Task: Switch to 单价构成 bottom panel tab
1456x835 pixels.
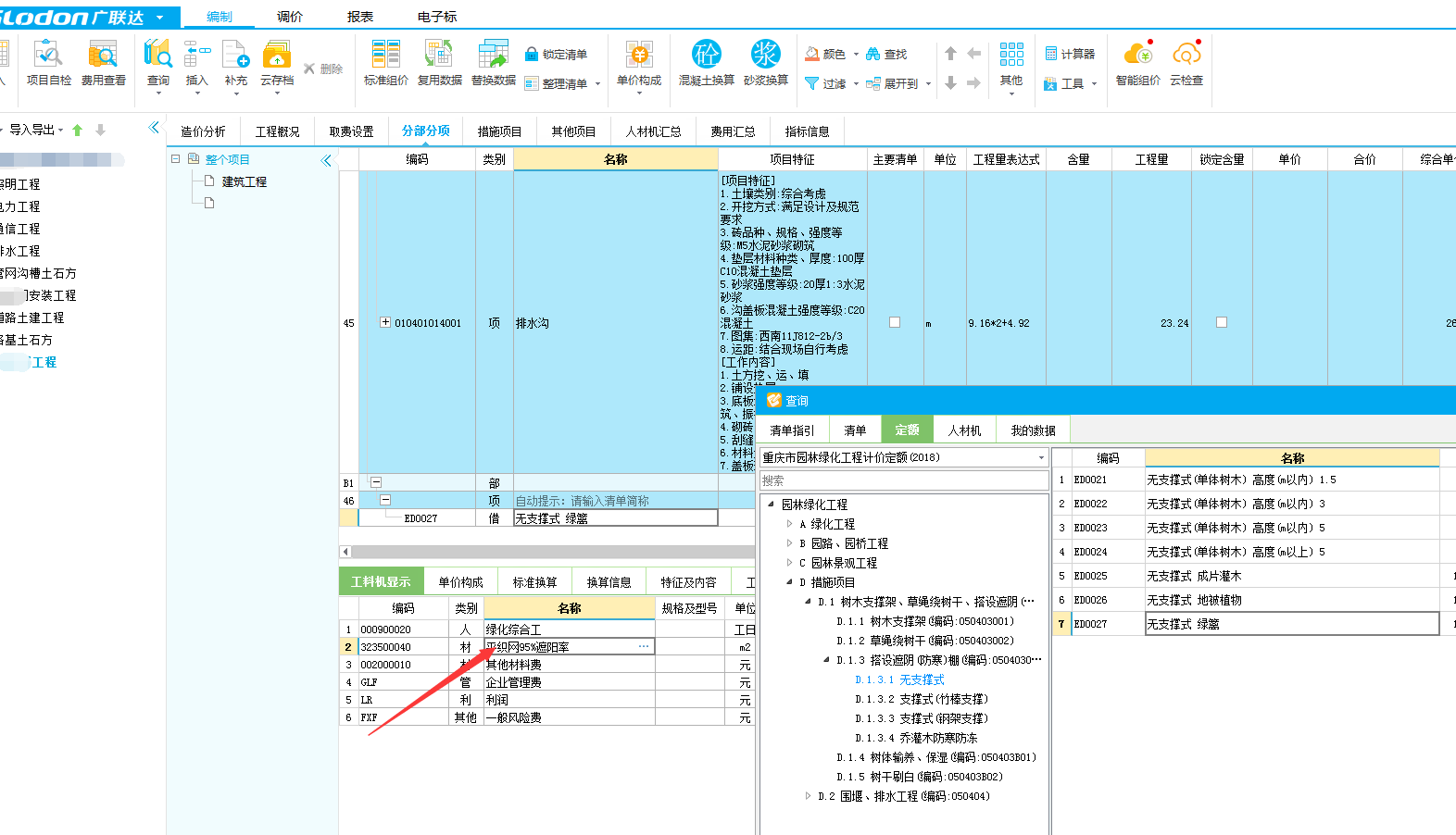Action: click(x=460, y=581)
